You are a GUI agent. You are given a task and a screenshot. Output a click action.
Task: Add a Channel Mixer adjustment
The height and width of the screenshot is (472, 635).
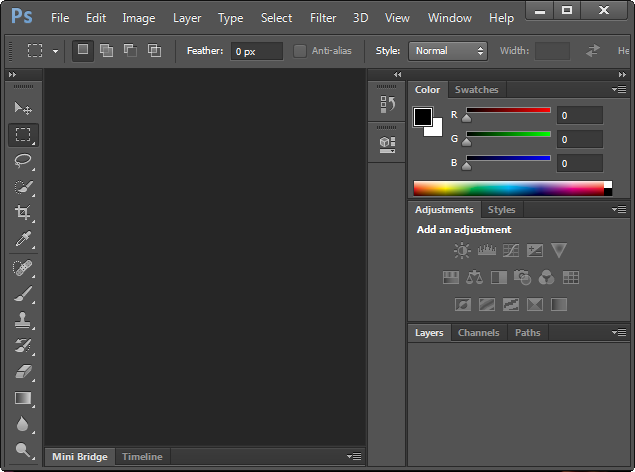[x=546, y=278]
